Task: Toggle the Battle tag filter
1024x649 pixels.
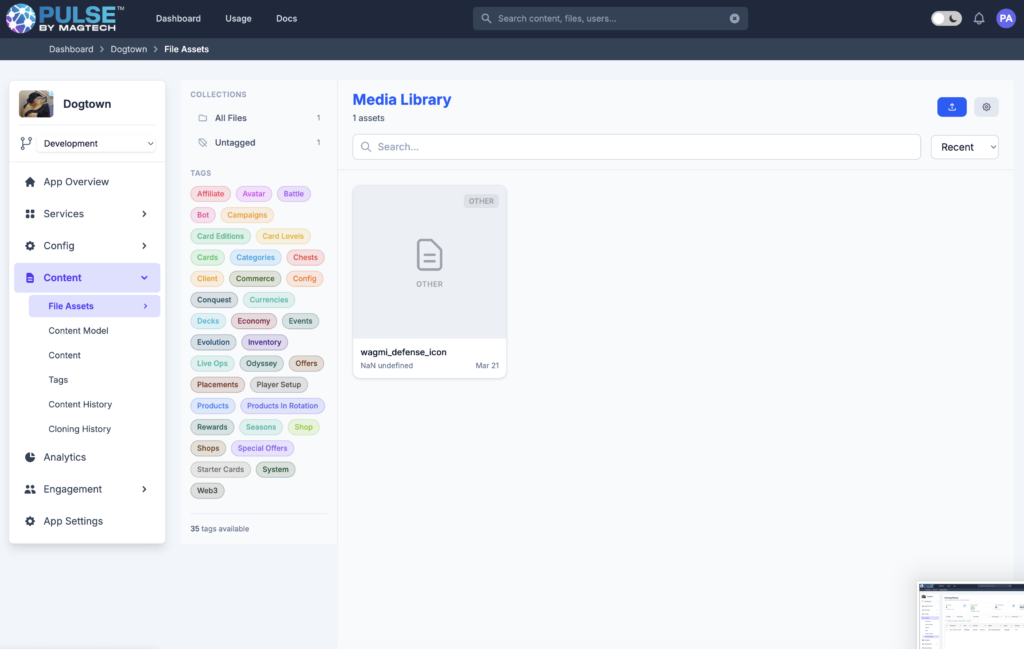Action: (x=293, y=194)
